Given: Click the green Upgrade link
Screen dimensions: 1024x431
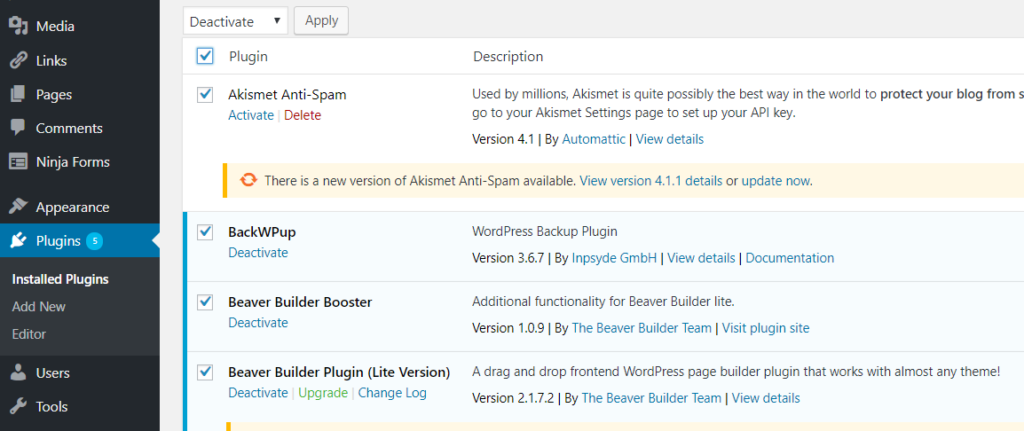Looking at the screenshot, I should [323, 393].
